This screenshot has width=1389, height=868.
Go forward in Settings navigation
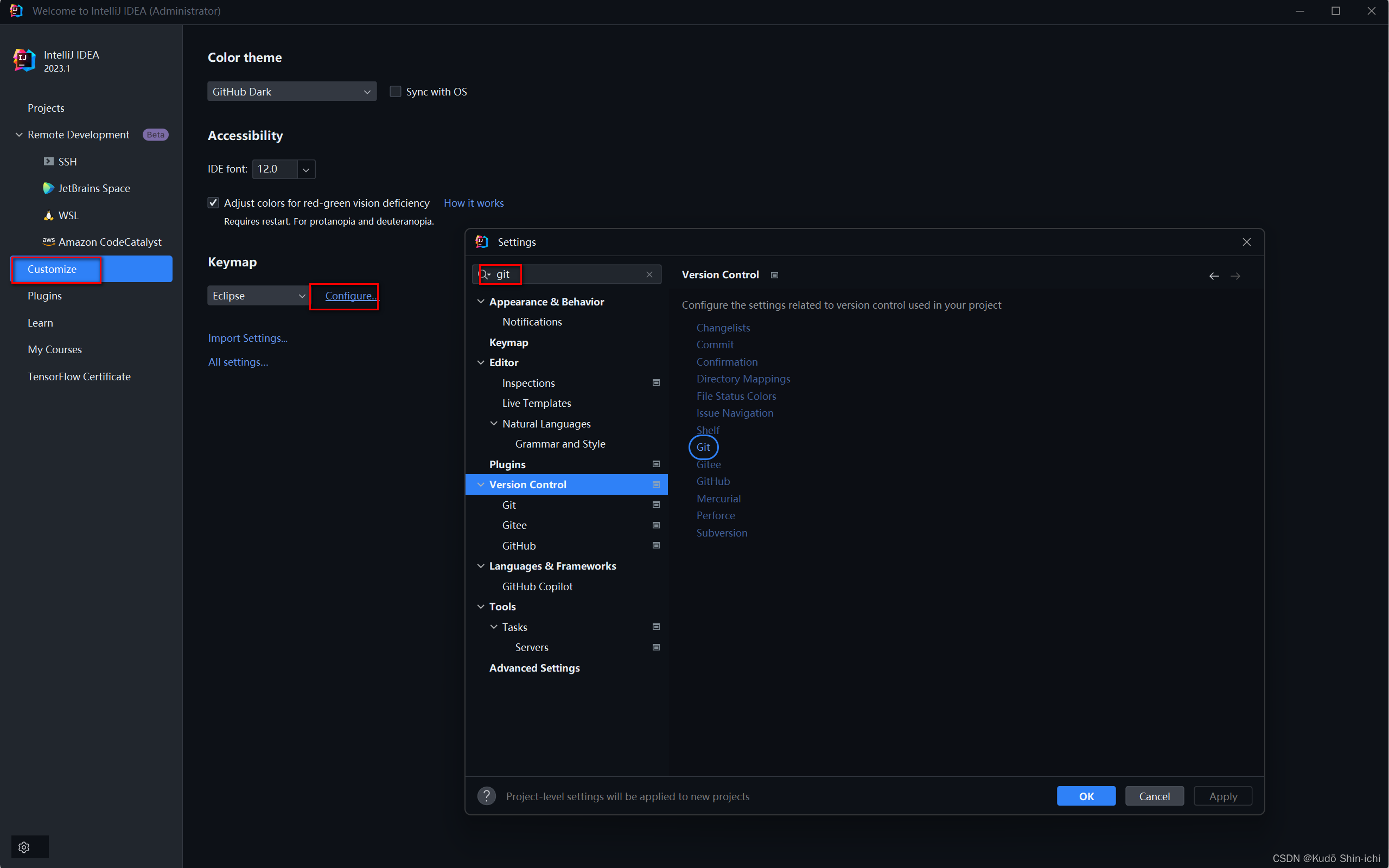tap(1235, 276)
